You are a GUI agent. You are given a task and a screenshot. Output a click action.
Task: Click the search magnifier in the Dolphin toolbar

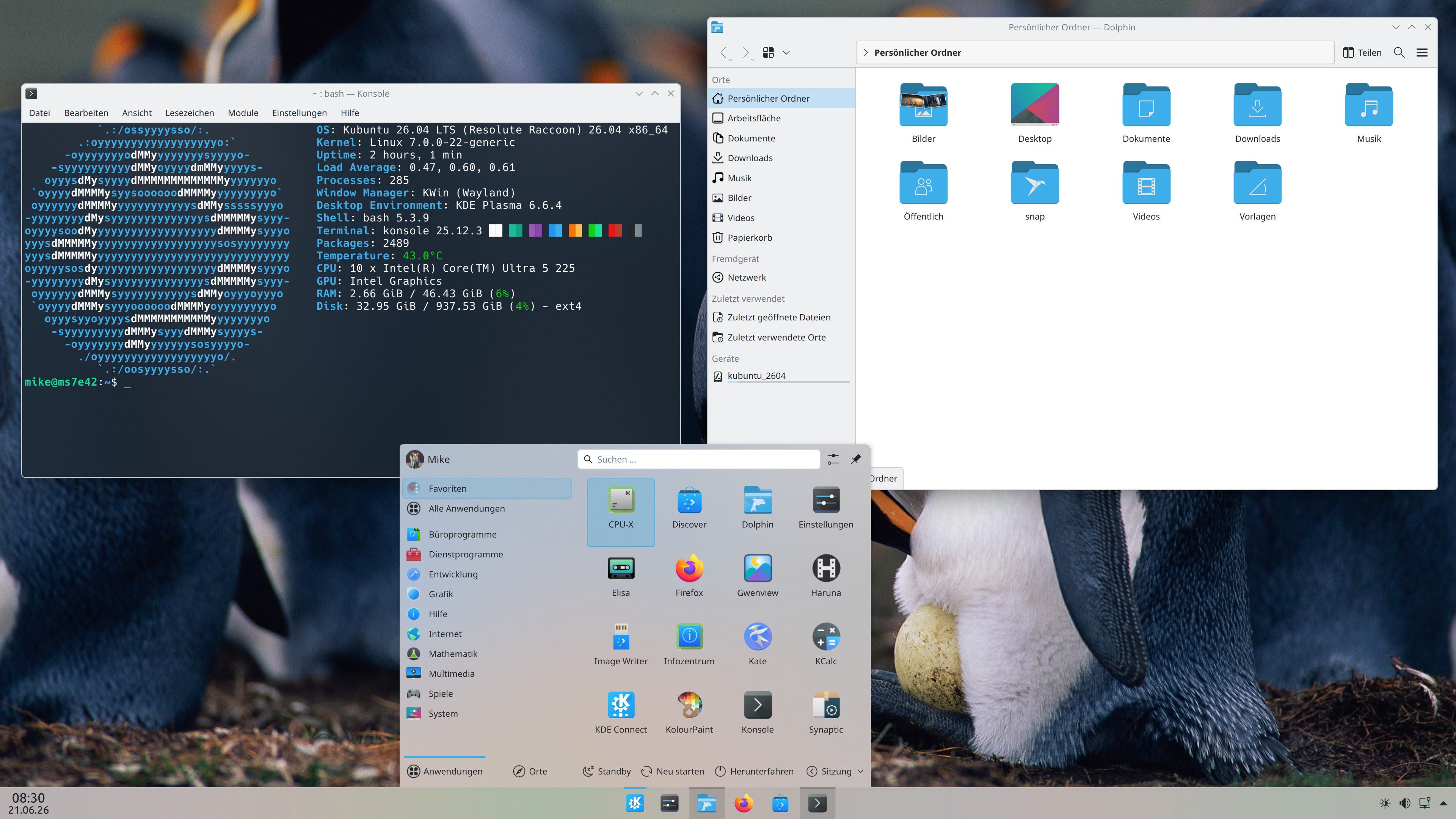point(1399,53)
